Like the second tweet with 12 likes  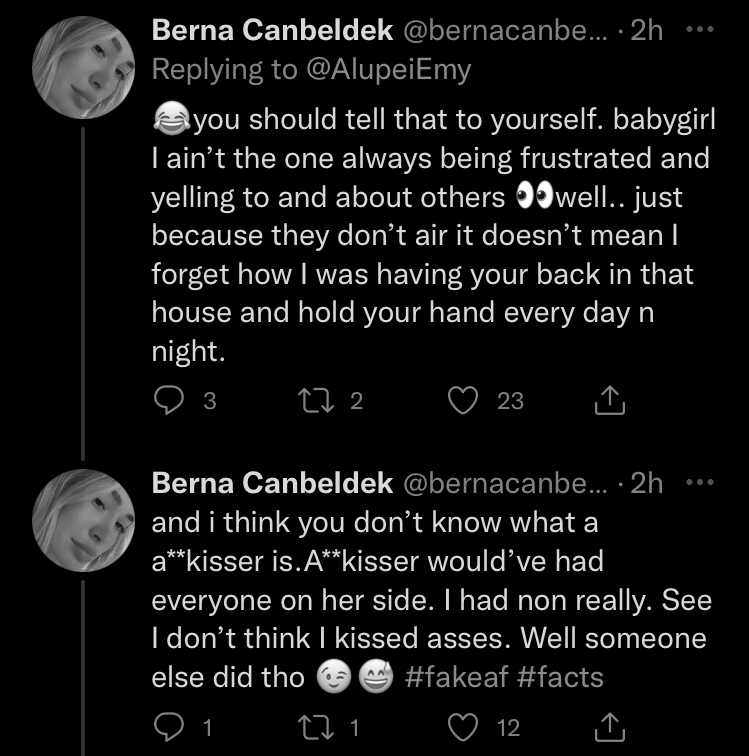(463, 728)
